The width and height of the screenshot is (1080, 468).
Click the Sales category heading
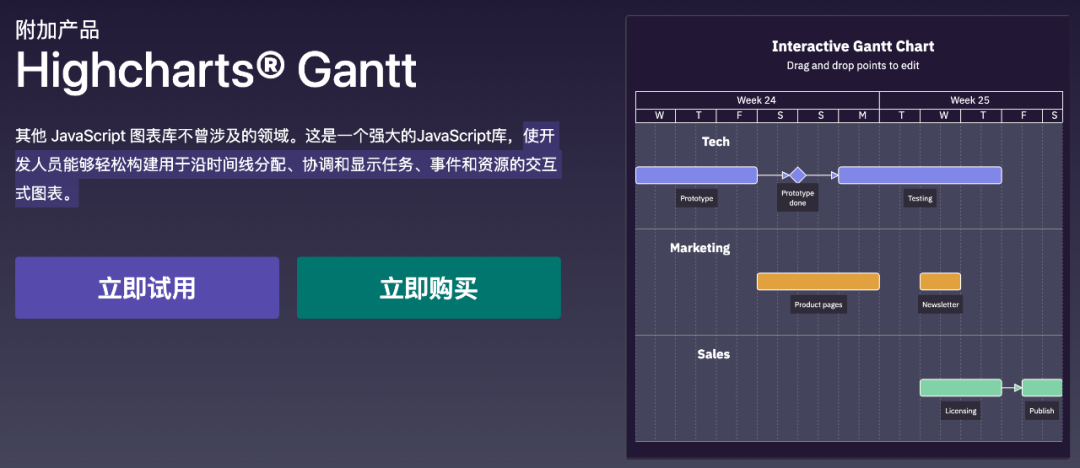coord(714,354)
